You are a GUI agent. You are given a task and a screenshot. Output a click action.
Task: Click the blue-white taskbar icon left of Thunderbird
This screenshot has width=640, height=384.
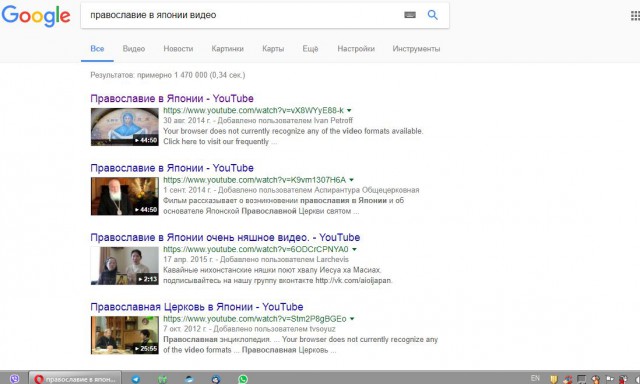click(x=189, y=379)
